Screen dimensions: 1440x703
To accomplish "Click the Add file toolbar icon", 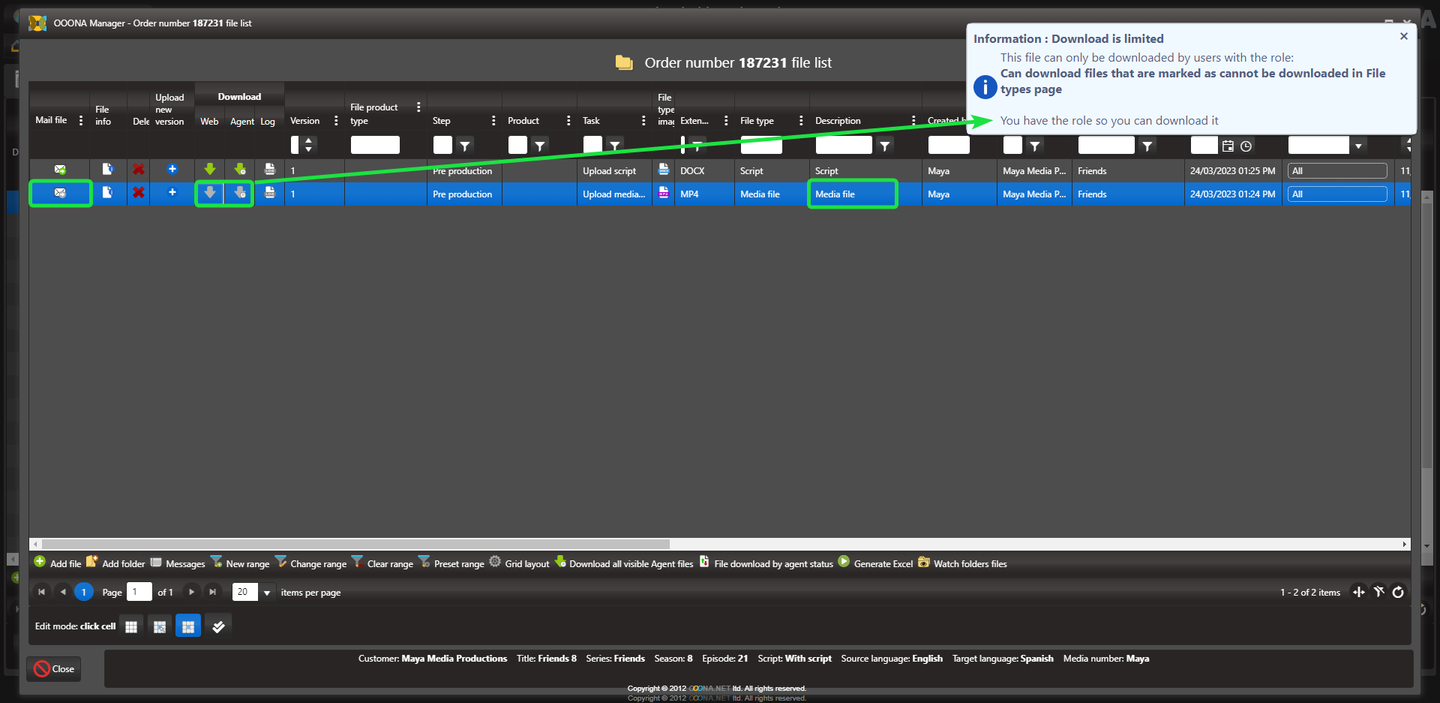I will tap(40, 562).
